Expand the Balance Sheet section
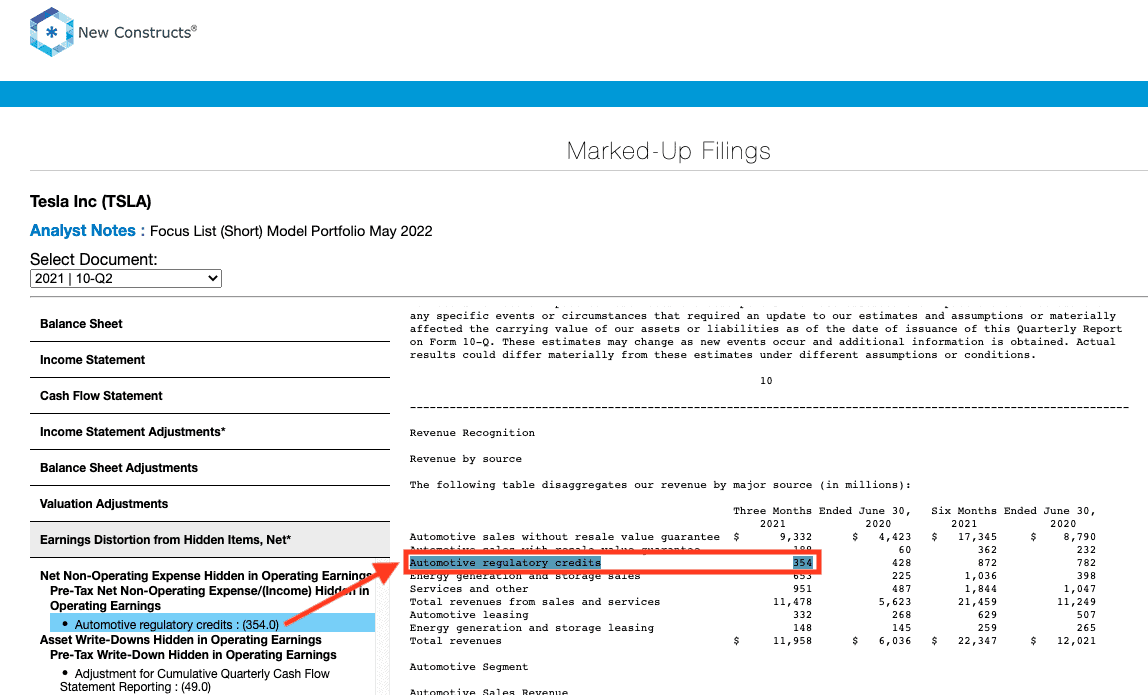Screen dimensions: 1148x695 click(209, 324)
